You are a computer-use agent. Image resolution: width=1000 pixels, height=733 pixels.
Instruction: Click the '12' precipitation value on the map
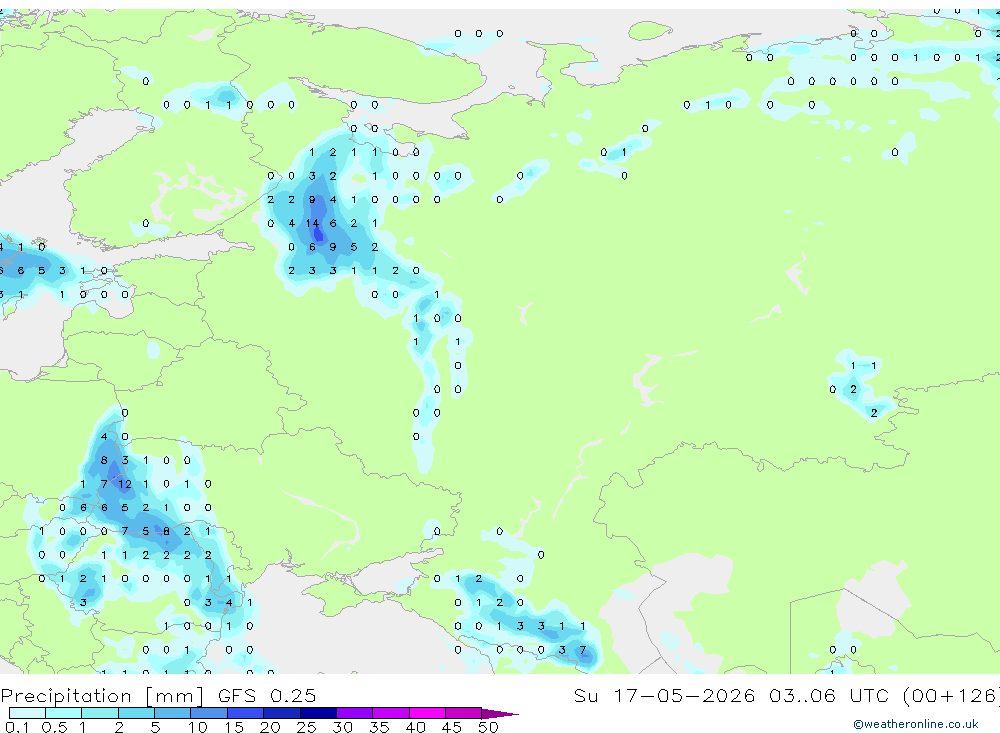point(125,484)
